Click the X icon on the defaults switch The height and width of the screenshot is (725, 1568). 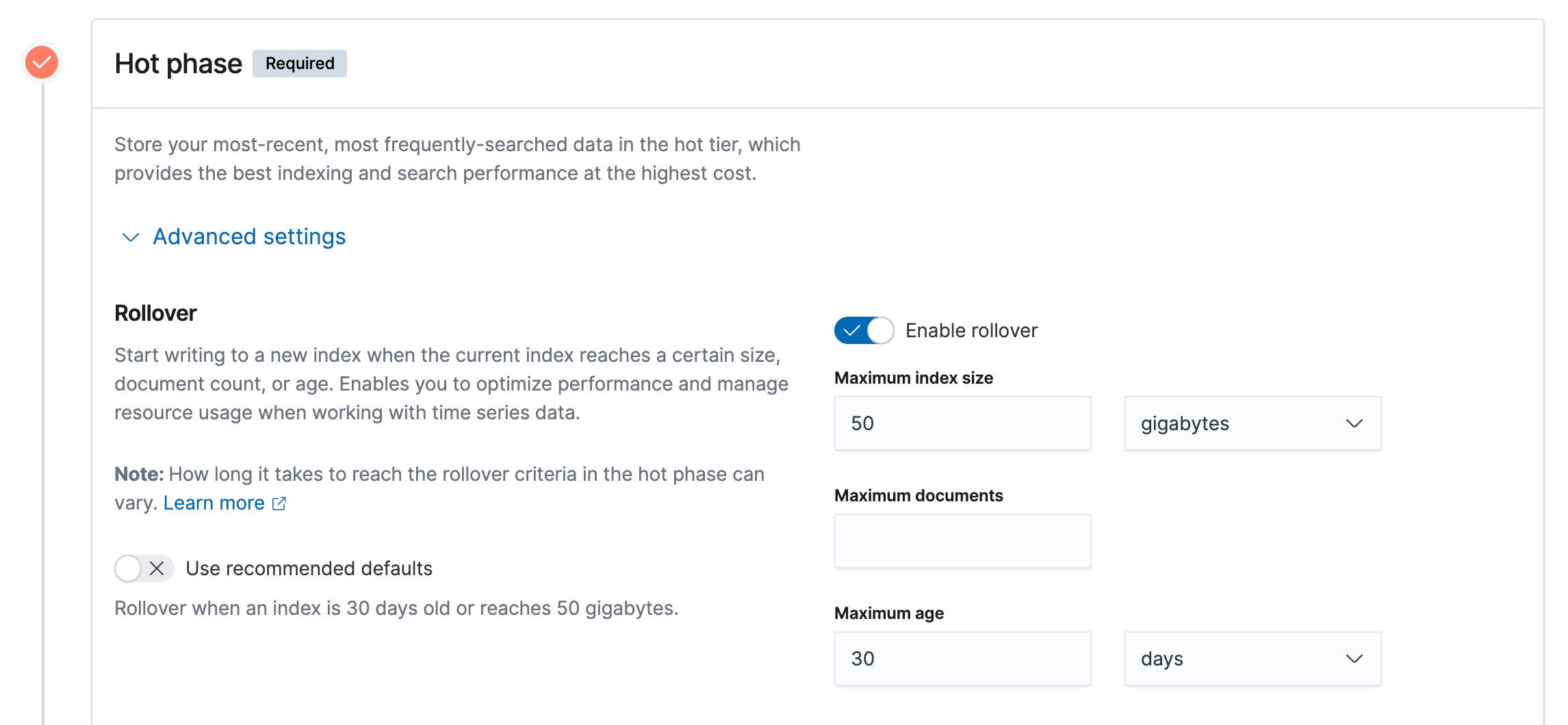tap(156, 568)
